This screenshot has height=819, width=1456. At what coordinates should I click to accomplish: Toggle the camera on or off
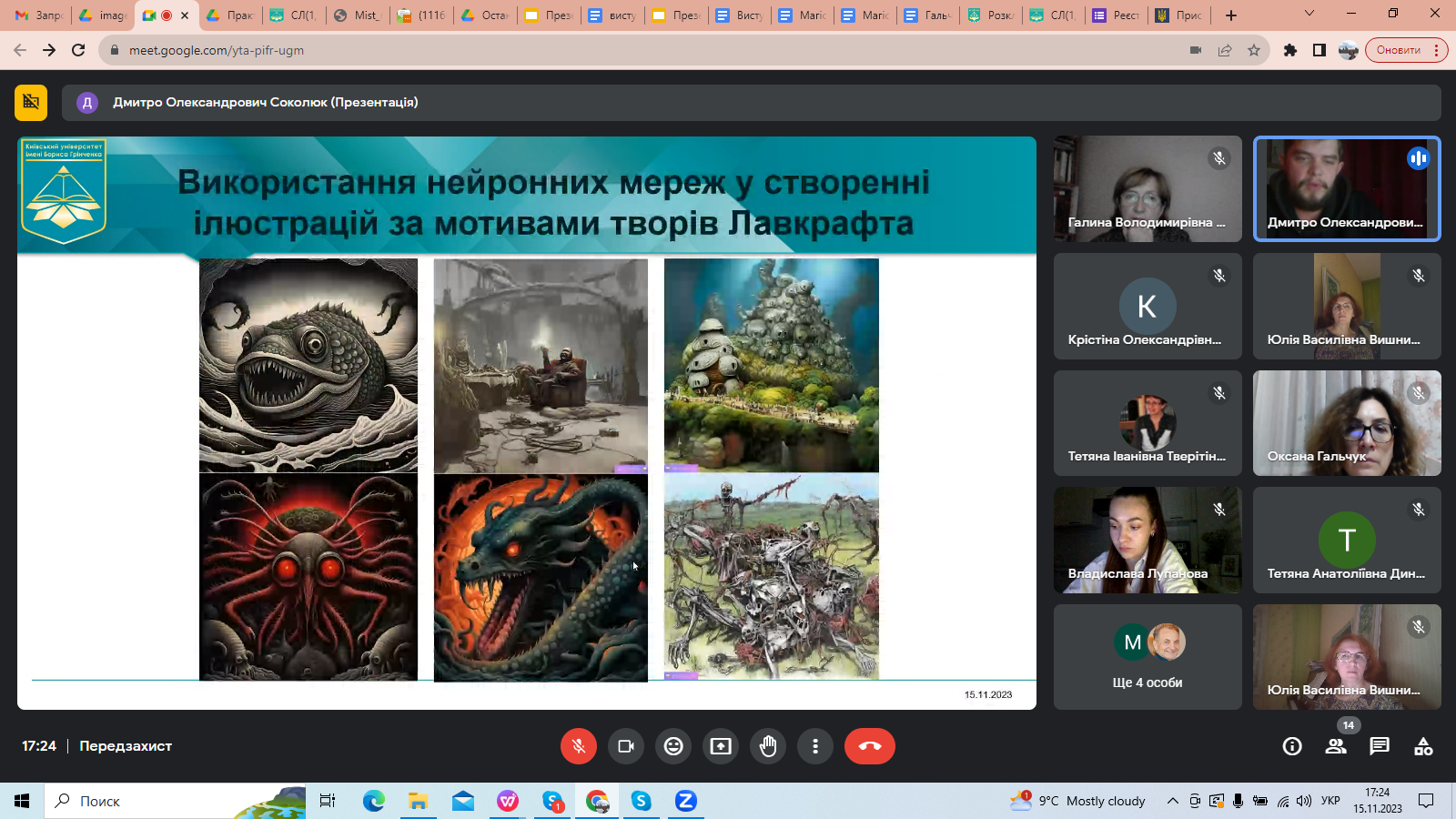click(x=626, y=746)
